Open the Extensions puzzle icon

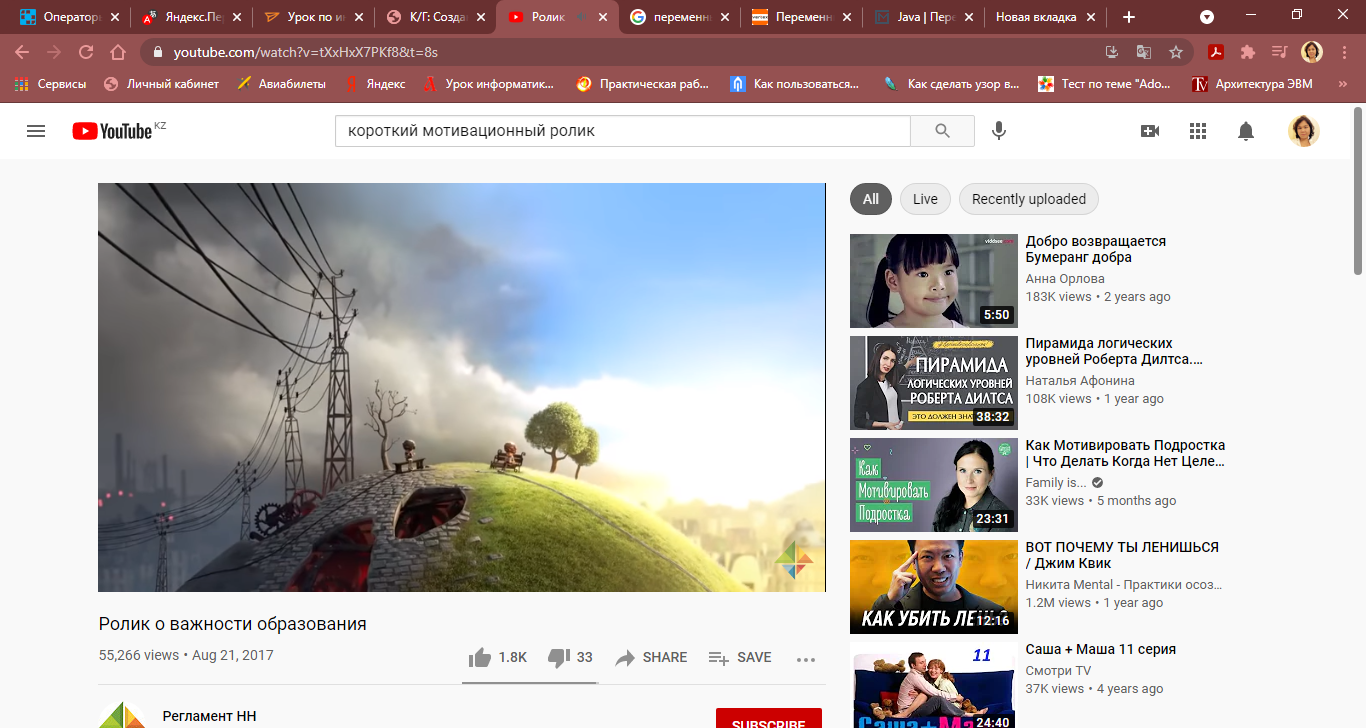[x=1248, y=52]
